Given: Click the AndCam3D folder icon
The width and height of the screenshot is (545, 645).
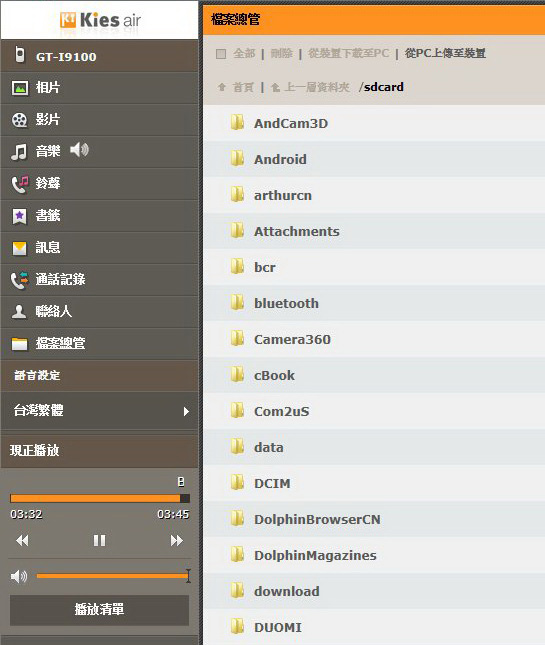Looking at the screenshot, I should tap(237, 122).
